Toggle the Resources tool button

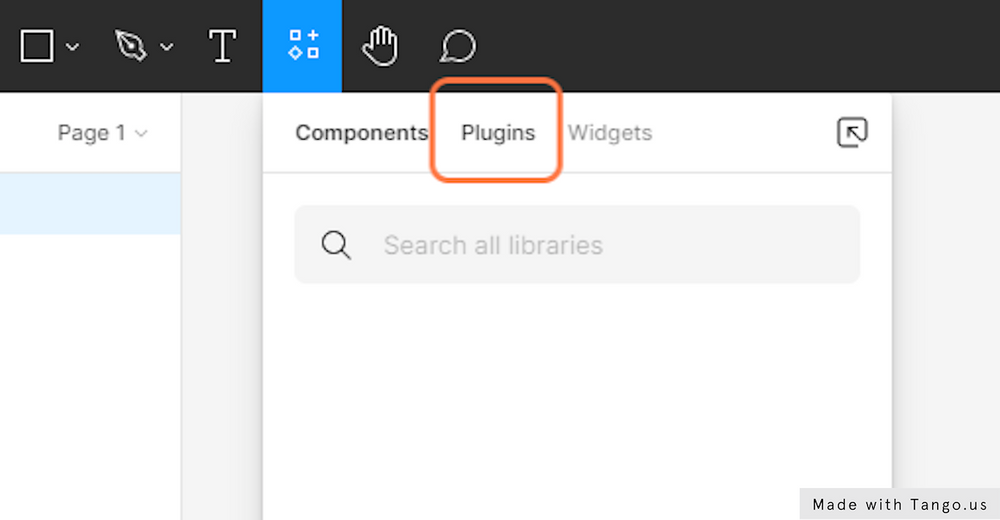click(x=302, y=46)
